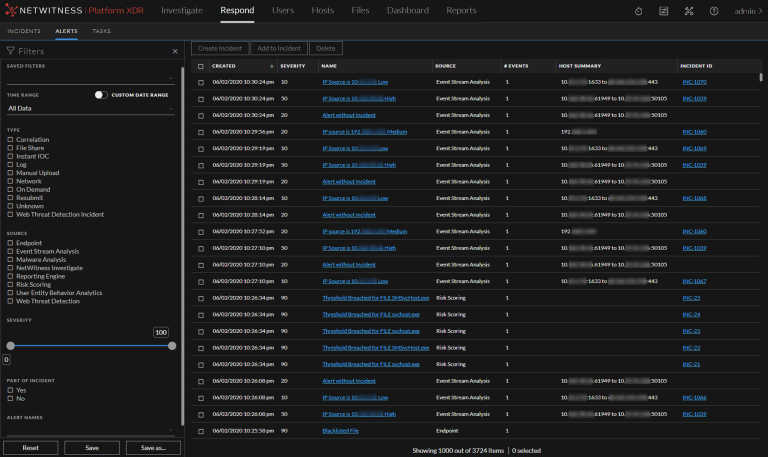Check the Risk Scoring source checkbox
768x457 pixels.
point(10,284)
